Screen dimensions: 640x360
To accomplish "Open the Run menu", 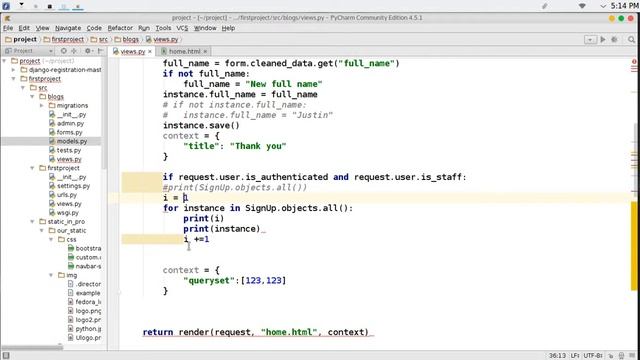I will [x=144, y=28].
